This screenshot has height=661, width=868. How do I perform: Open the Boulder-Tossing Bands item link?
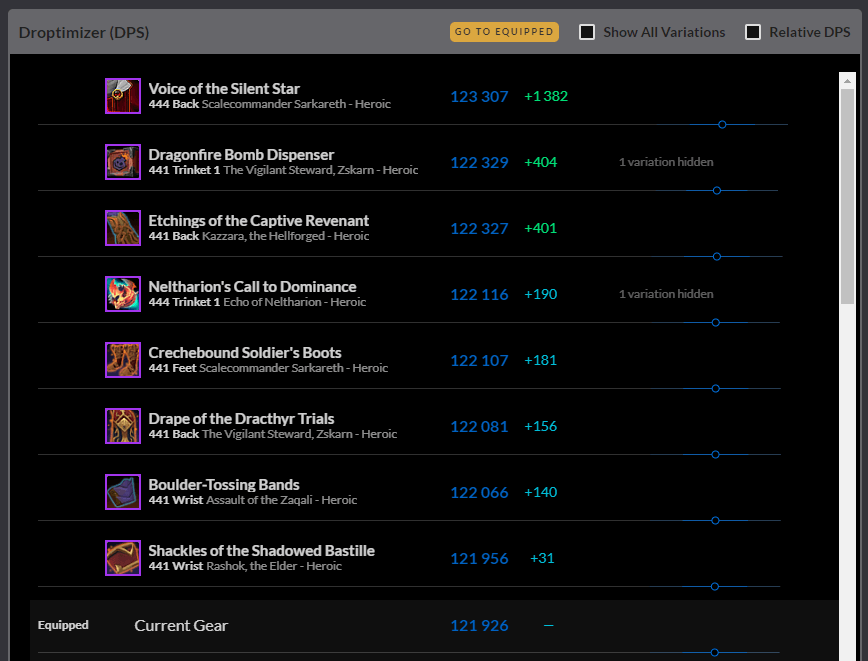224,485
